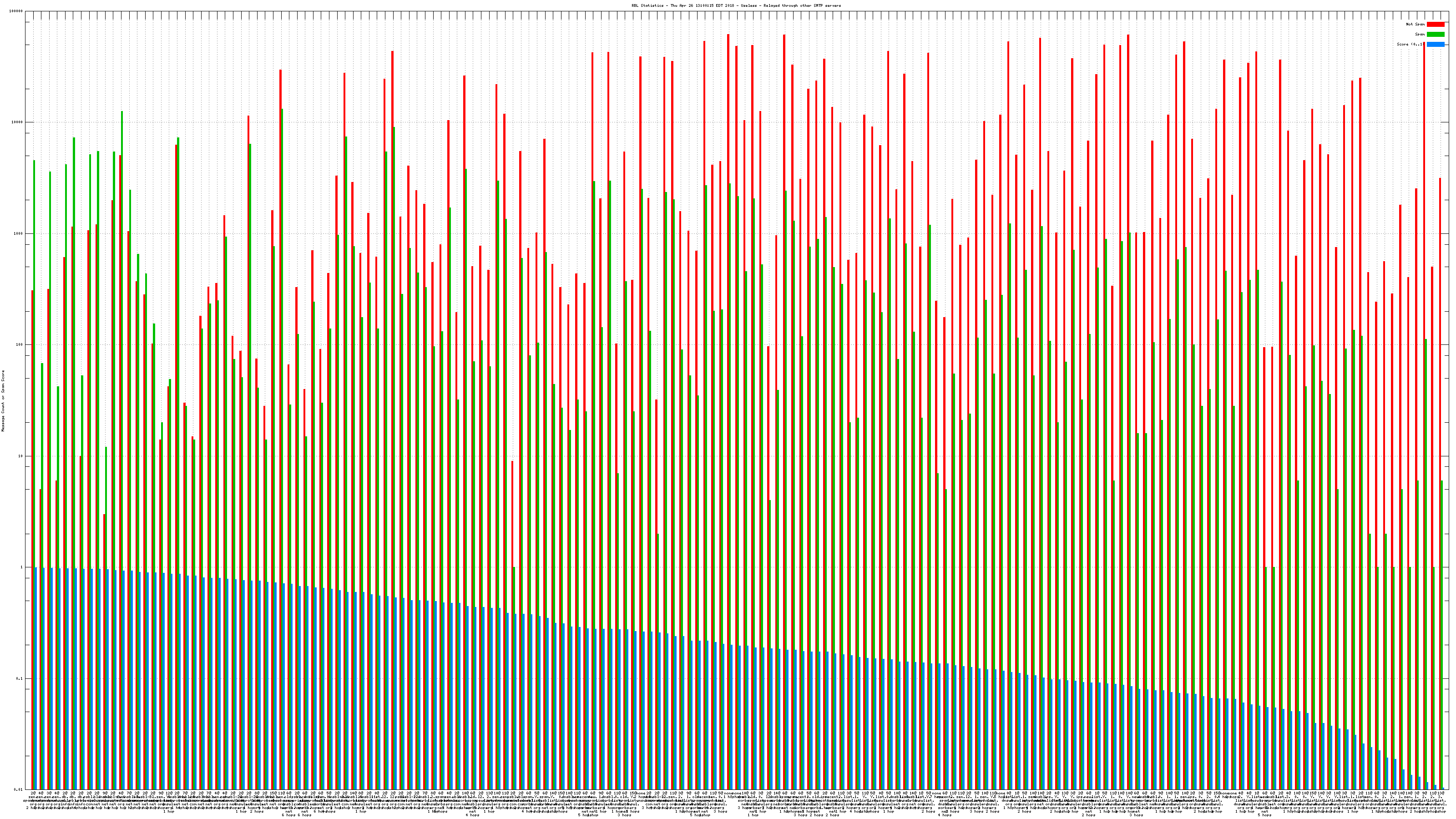Click the 100 y-axis tick label
1456x819 pixels.
(20, 345)
